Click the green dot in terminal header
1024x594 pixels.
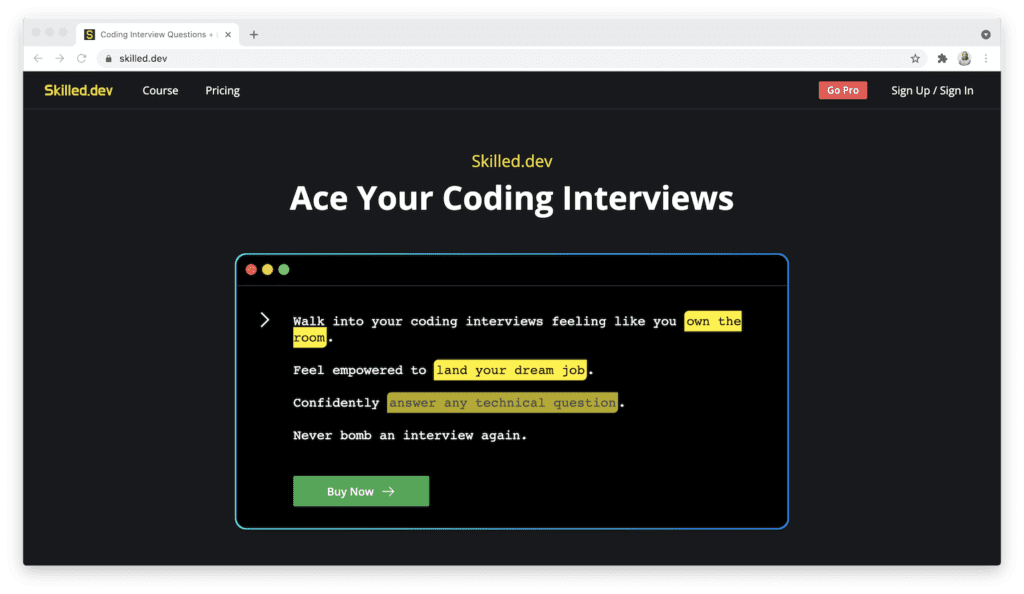283,270
